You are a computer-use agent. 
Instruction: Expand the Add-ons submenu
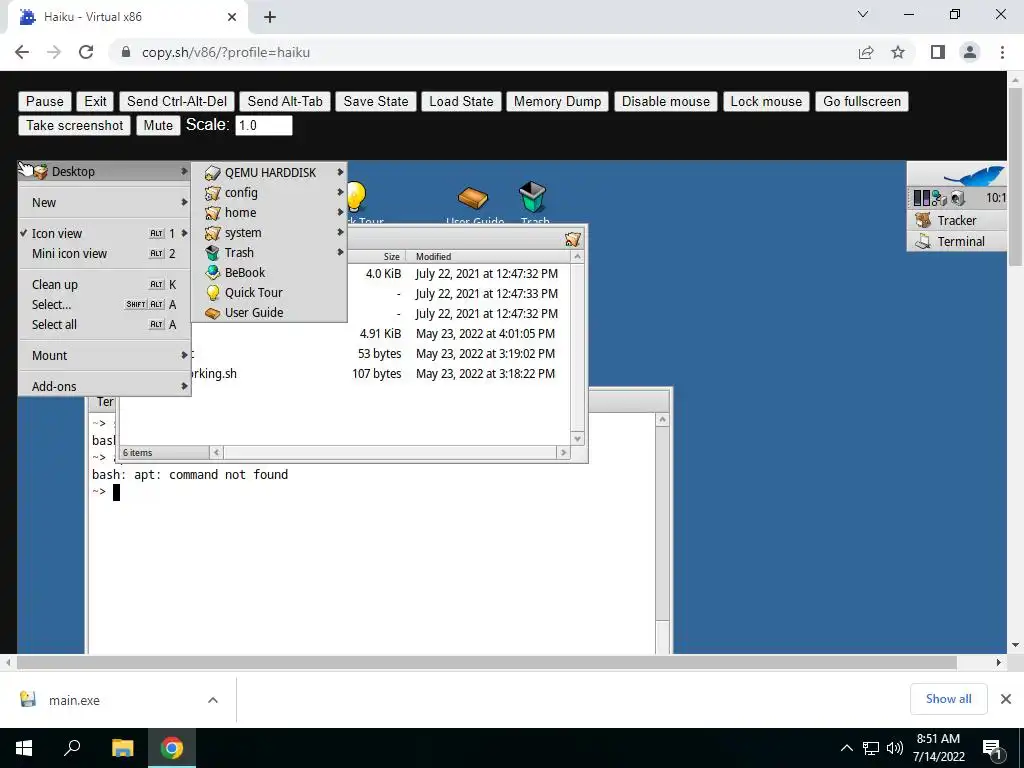pyautogui.click(x=104, y=386)
